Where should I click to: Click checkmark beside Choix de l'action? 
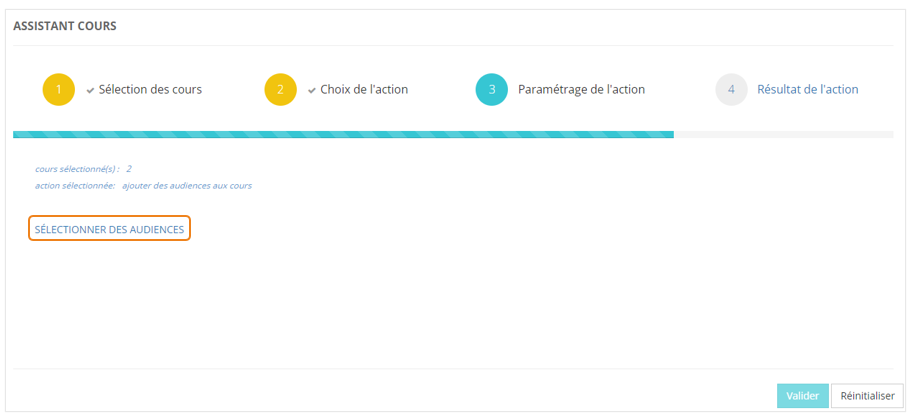tap(312, 90)
